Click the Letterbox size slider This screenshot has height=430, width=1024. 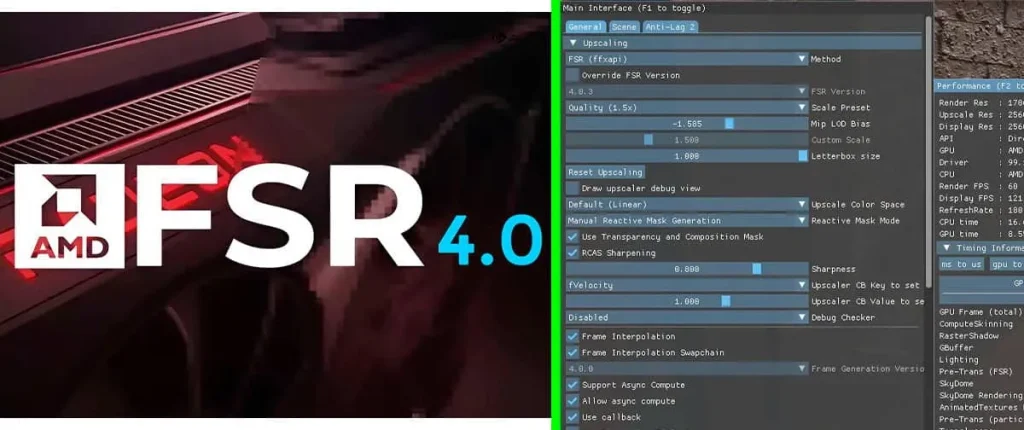[687, 156]
